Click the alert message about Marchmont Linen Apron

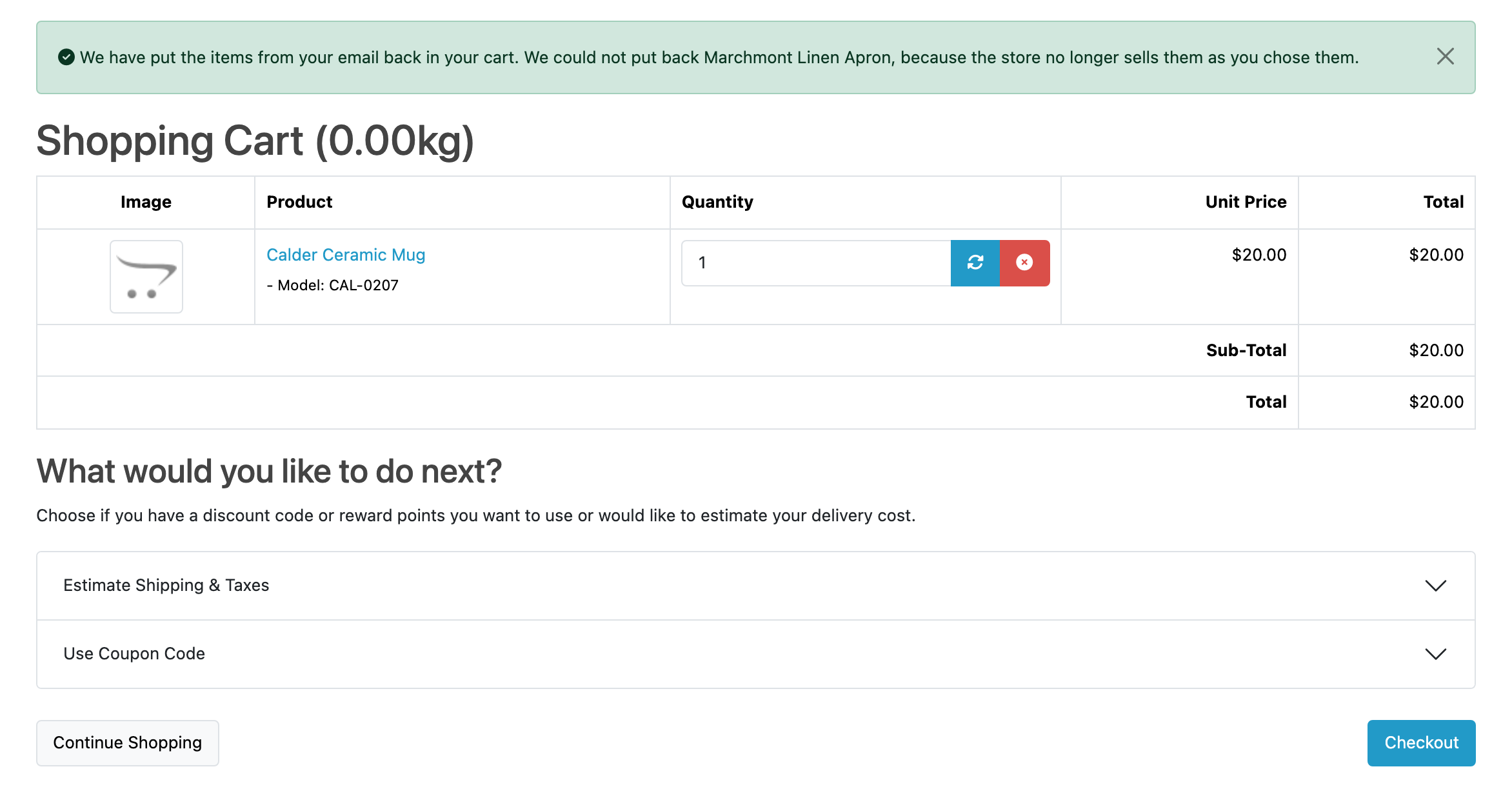tap(719, 57)
